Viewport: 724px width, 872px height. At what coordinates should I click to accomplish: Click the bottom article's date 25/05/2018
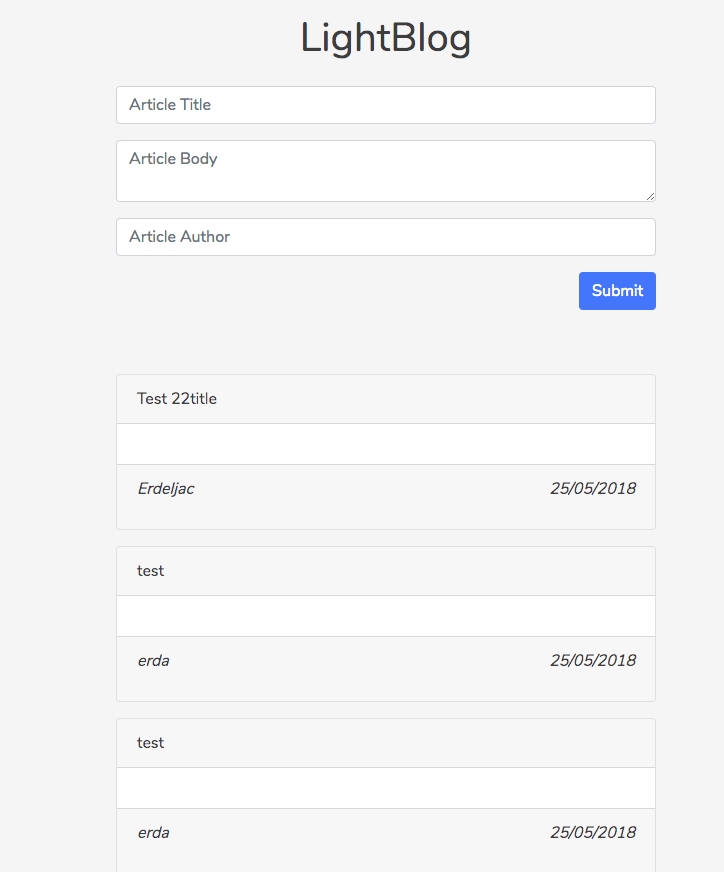pos(592,833)
